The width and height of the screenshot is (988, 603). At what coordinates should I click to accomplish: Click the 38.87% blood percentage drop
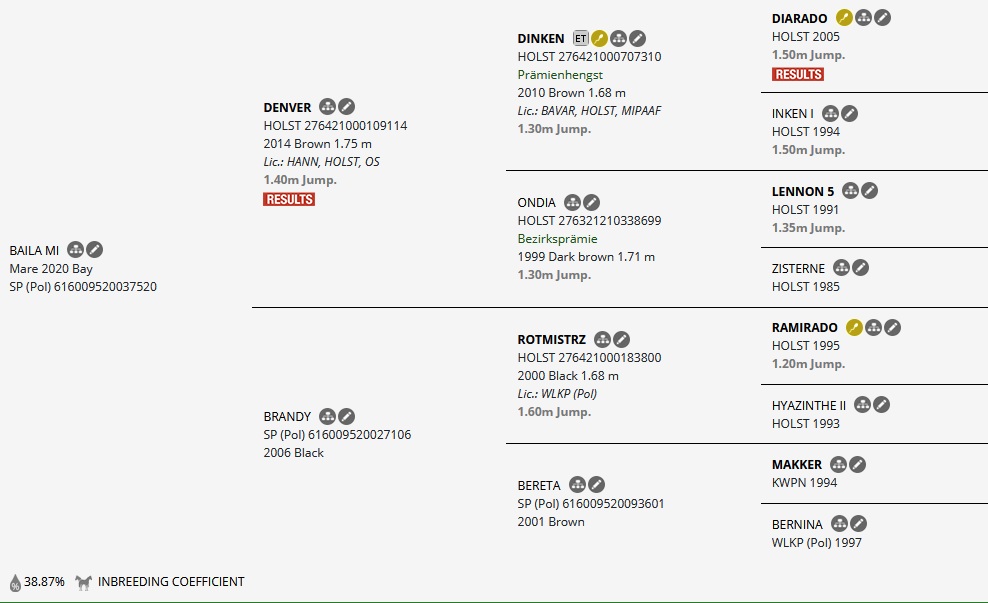[x=16, y=582]
